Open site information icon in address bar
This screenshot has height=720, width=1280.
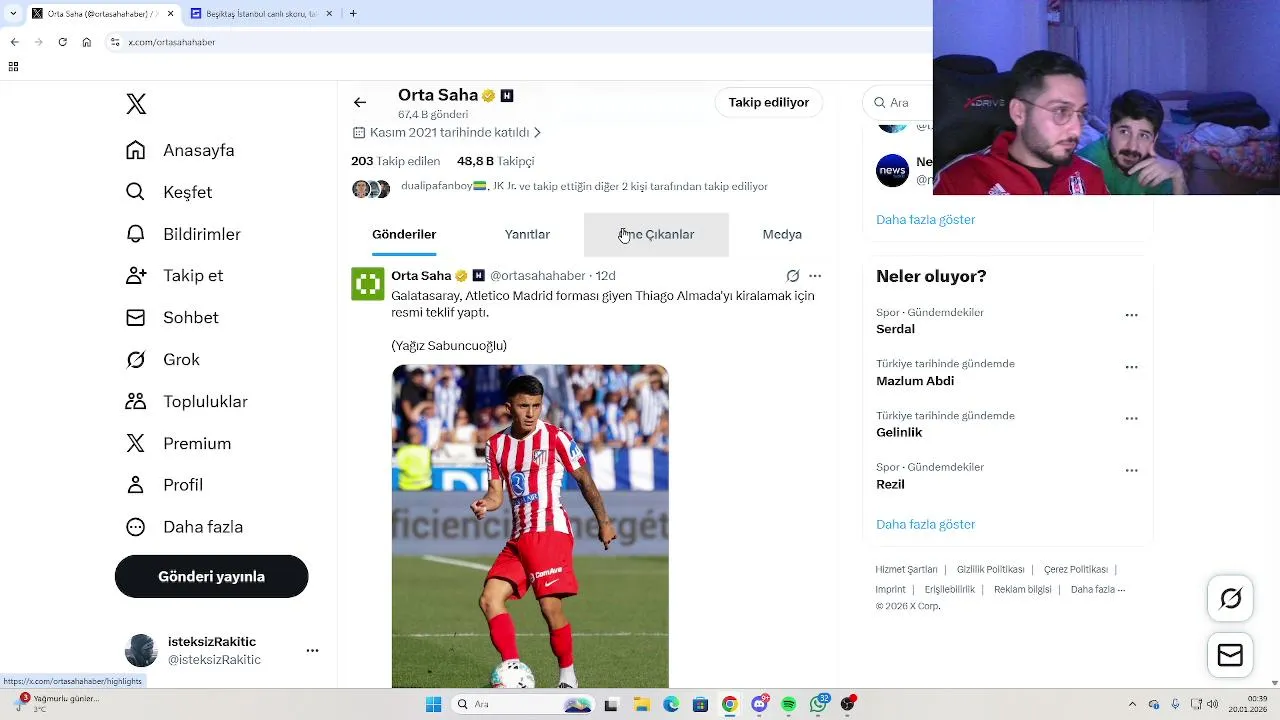pos(115,42)
